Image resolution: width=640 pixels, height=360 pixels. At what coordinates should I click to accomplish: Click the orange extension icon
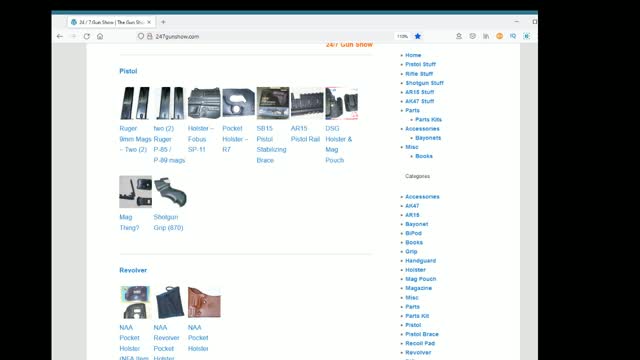click(499, 36)
